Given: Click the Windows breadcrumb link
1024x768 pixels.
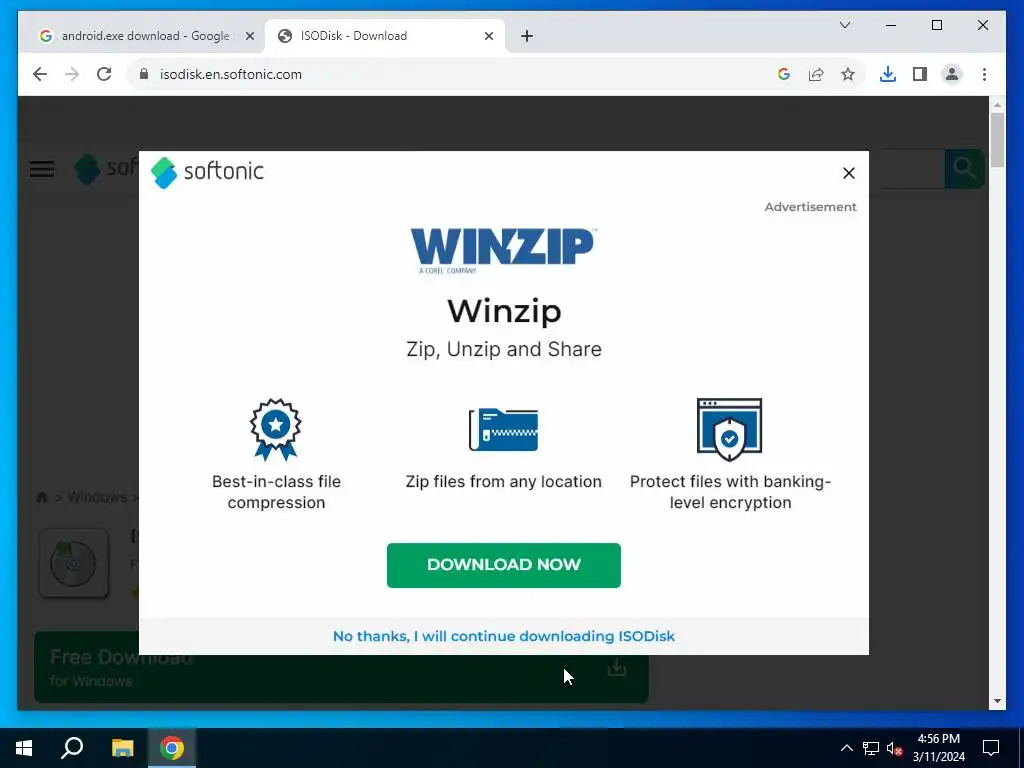Looking at the screenshot, I should tap(97, 498).
